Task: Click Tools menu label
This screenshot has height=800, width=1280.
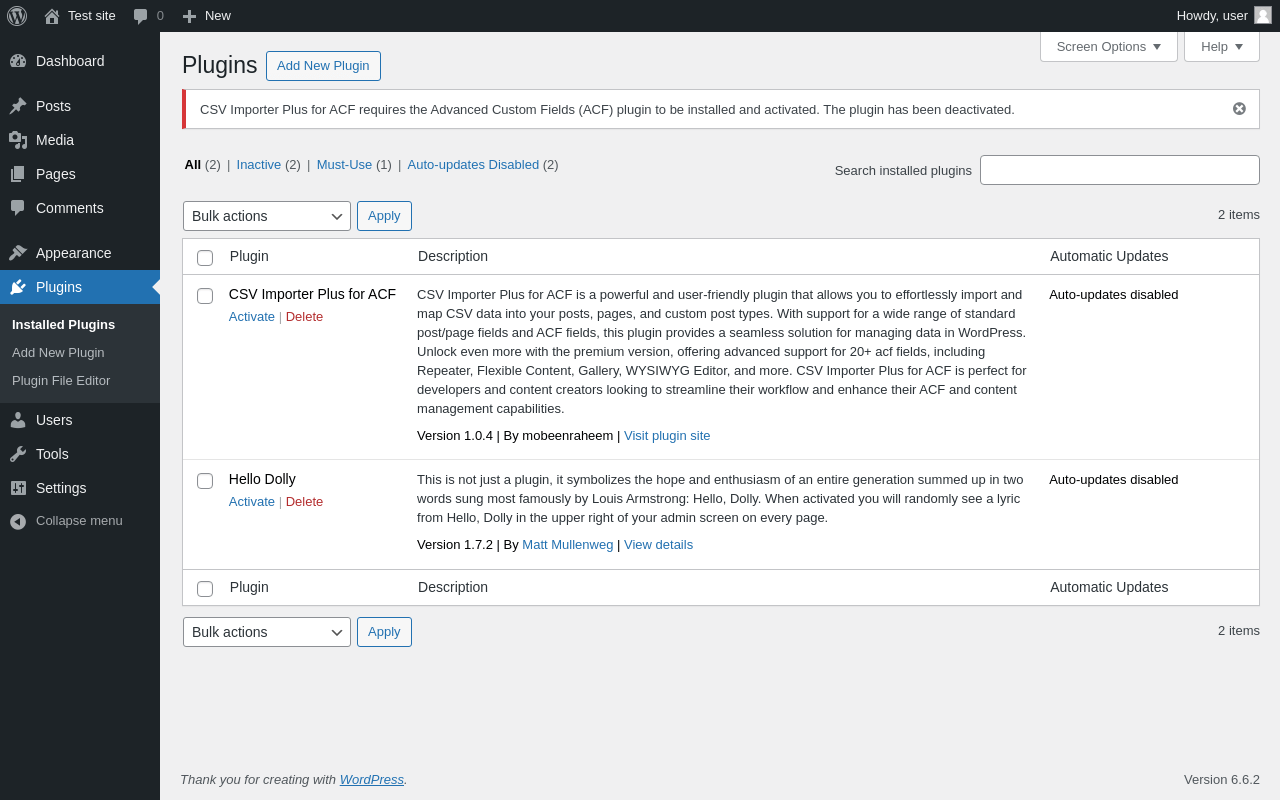Action: coord(52,454)
